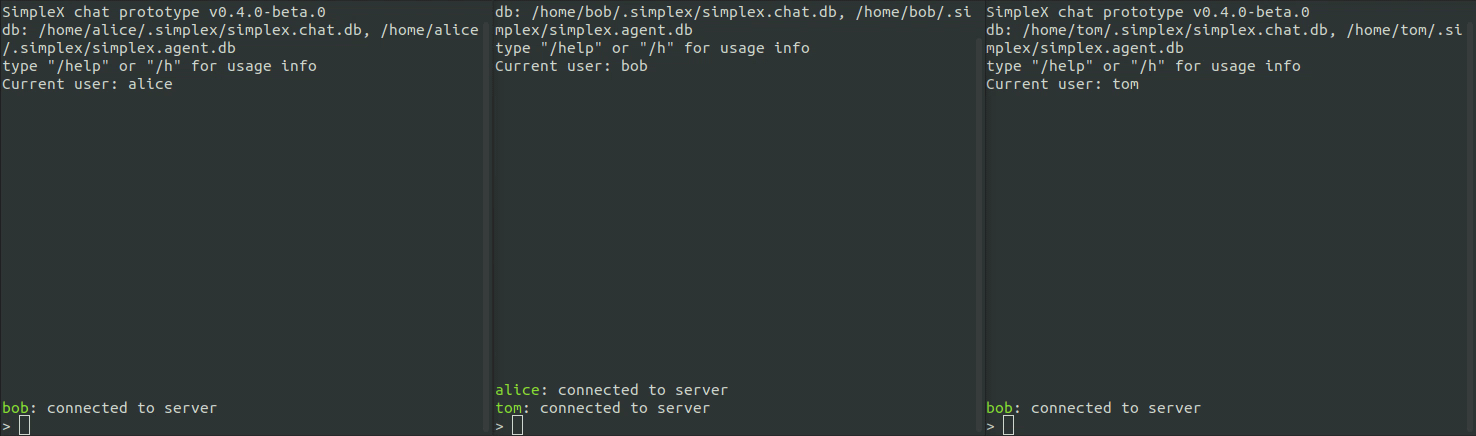Click green 'bob' contact name in tom's pane
This screenshot has height=436, width=1476.
tap(999, 408)
